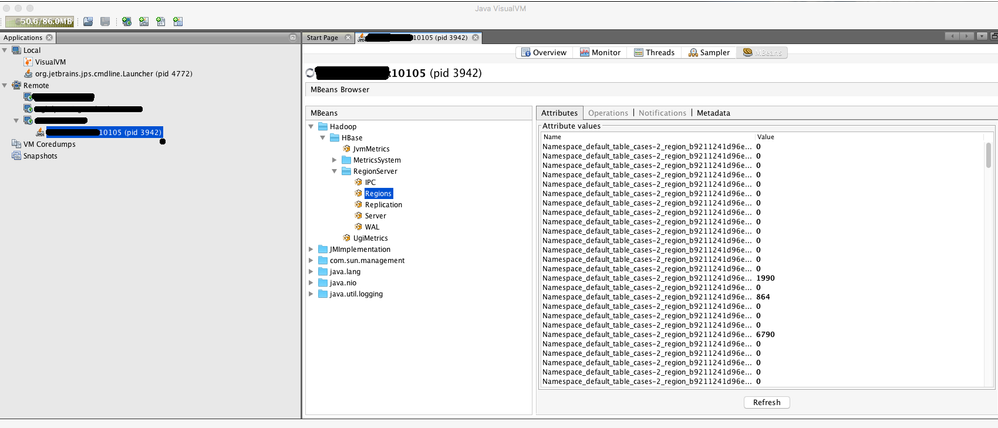Collapse the Local node
Image resolution: width=998 pixels, height=428 pixels.
click(x=5, y=50)
